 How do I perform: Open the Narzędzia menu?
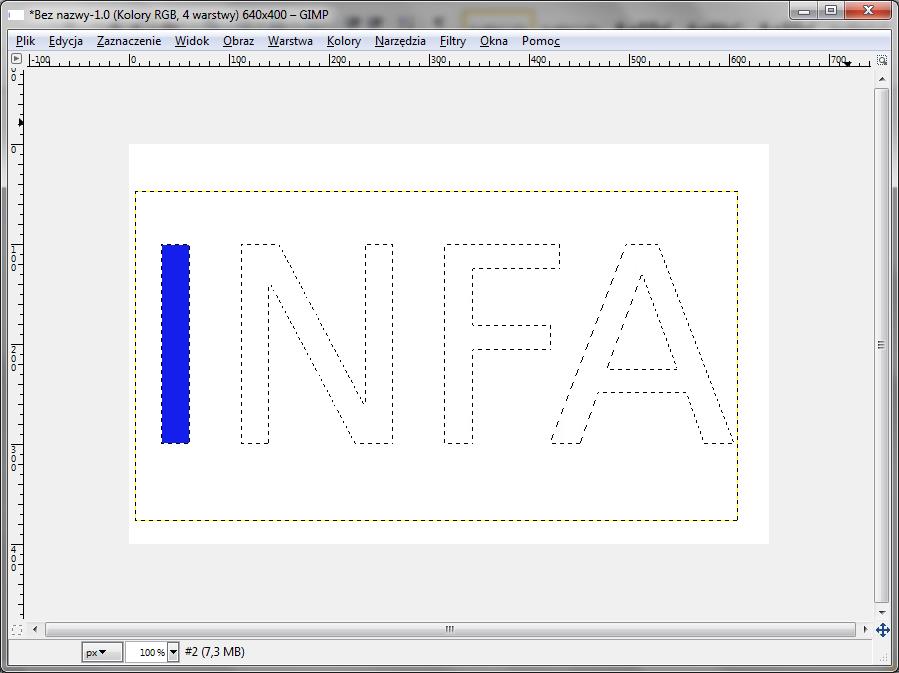pos(400,41)
